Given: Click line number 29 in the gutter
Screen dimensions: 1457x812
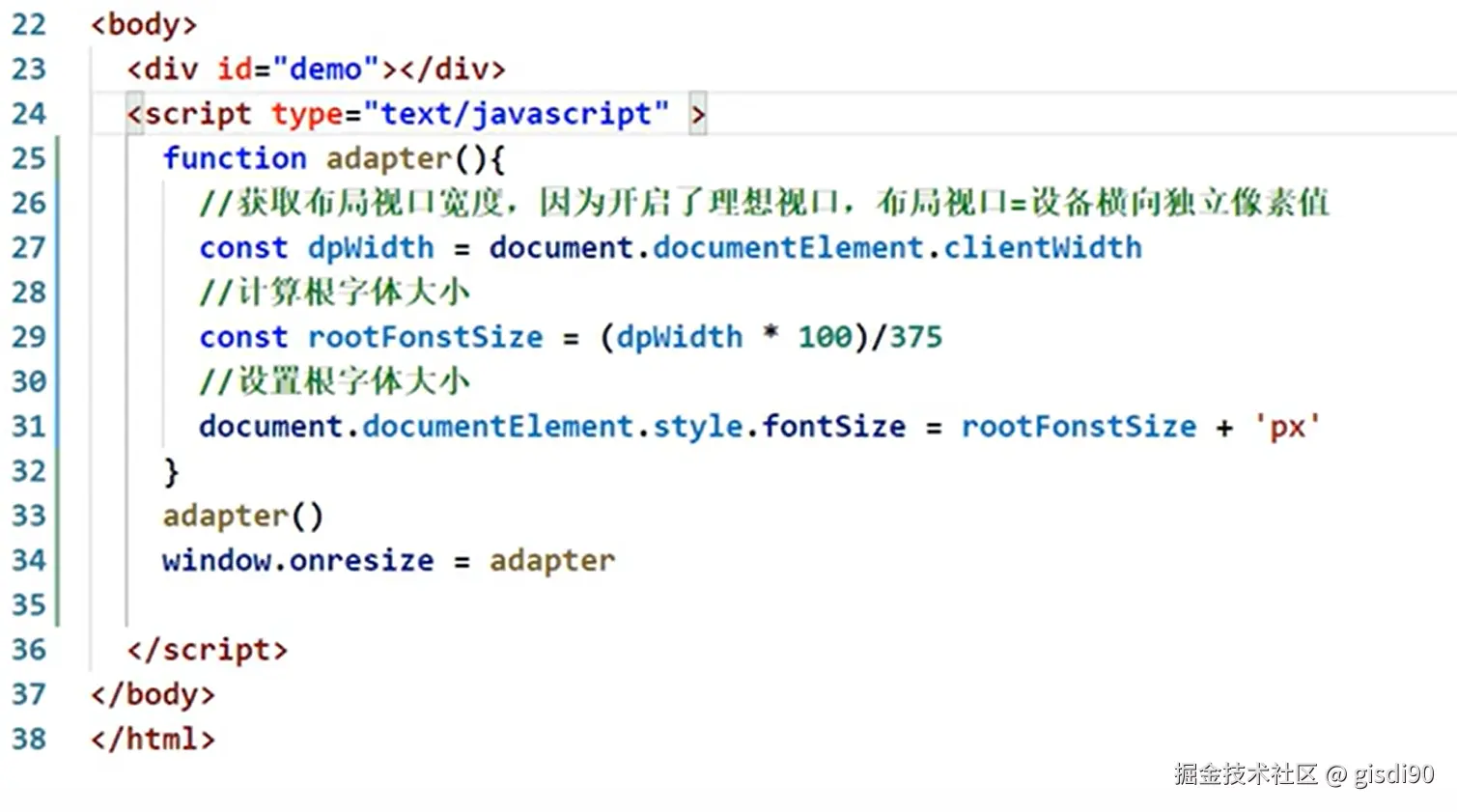Looking at the screenshot, I should [29, 336].
